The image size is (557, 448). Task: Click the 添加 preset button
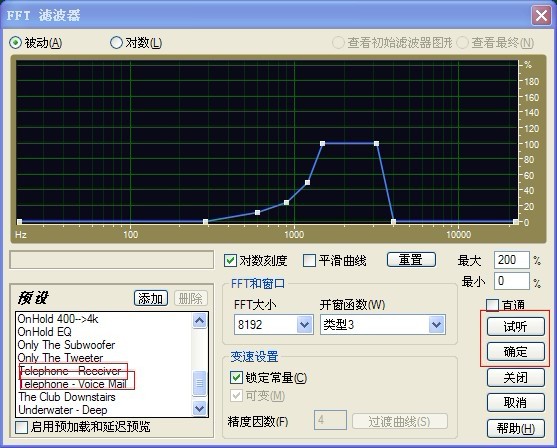pos(151,298)
